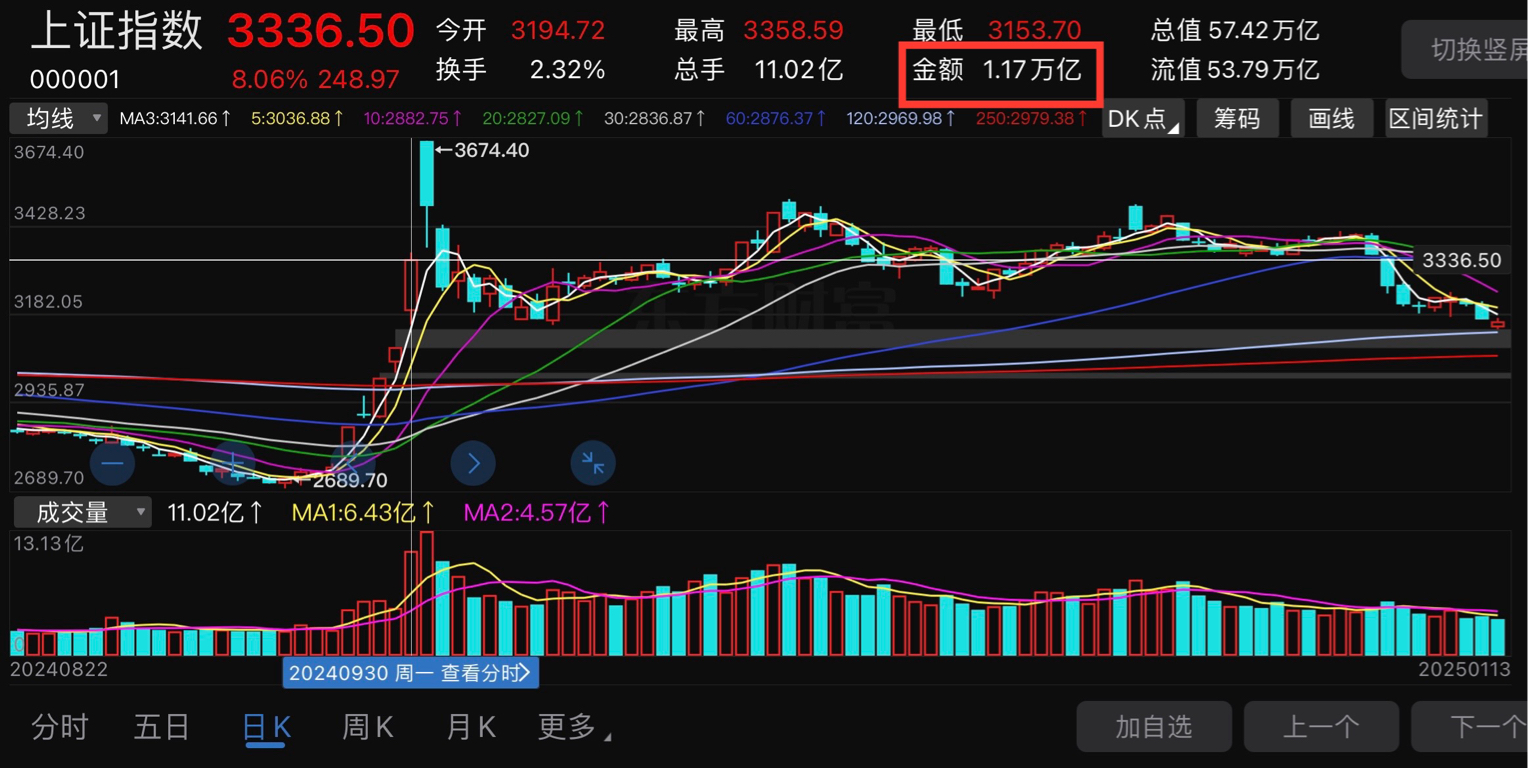Click 最低 value 3153.70
This screenshot has height=768, width=1528.
[x=1035, y=31]
